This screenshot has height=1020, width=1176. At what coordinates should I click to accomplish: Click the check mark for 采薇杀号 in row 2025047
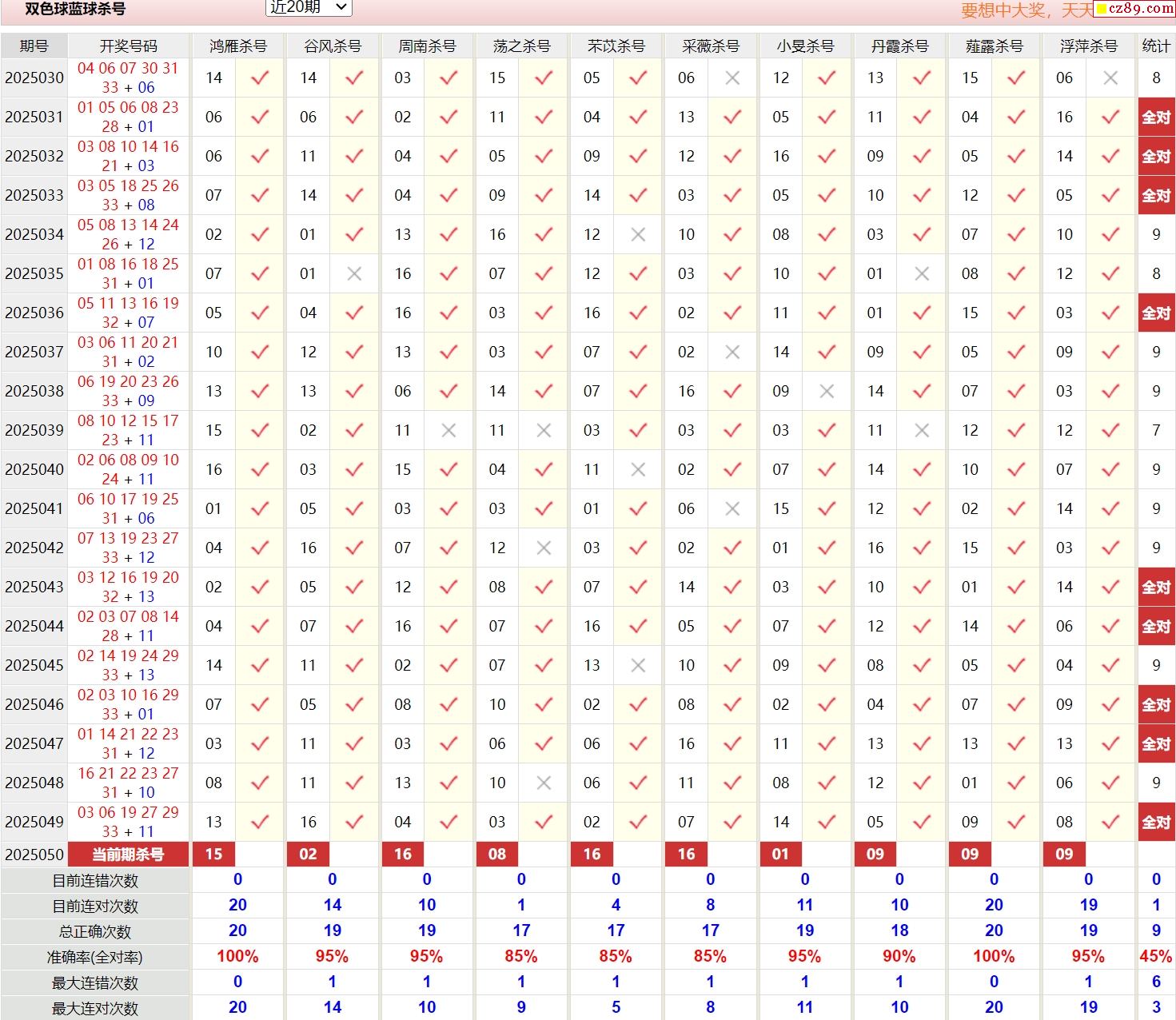732,744
